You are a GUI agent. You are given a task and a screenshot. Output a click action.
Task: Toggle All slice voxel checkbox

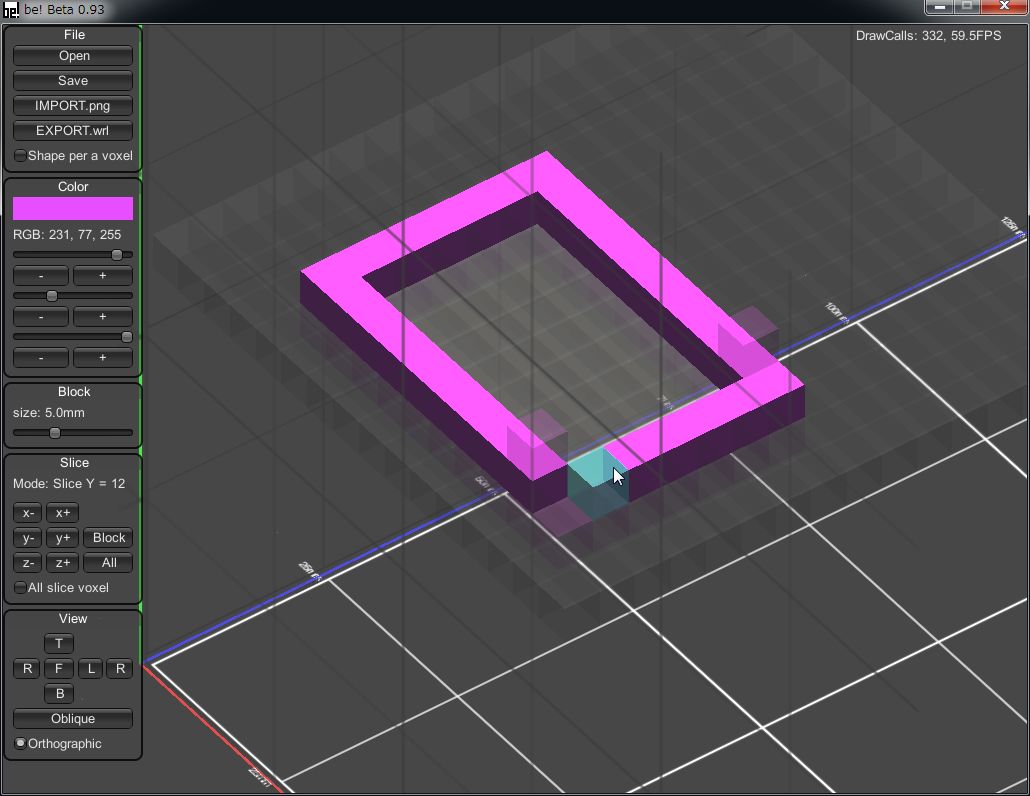(21, 588)
